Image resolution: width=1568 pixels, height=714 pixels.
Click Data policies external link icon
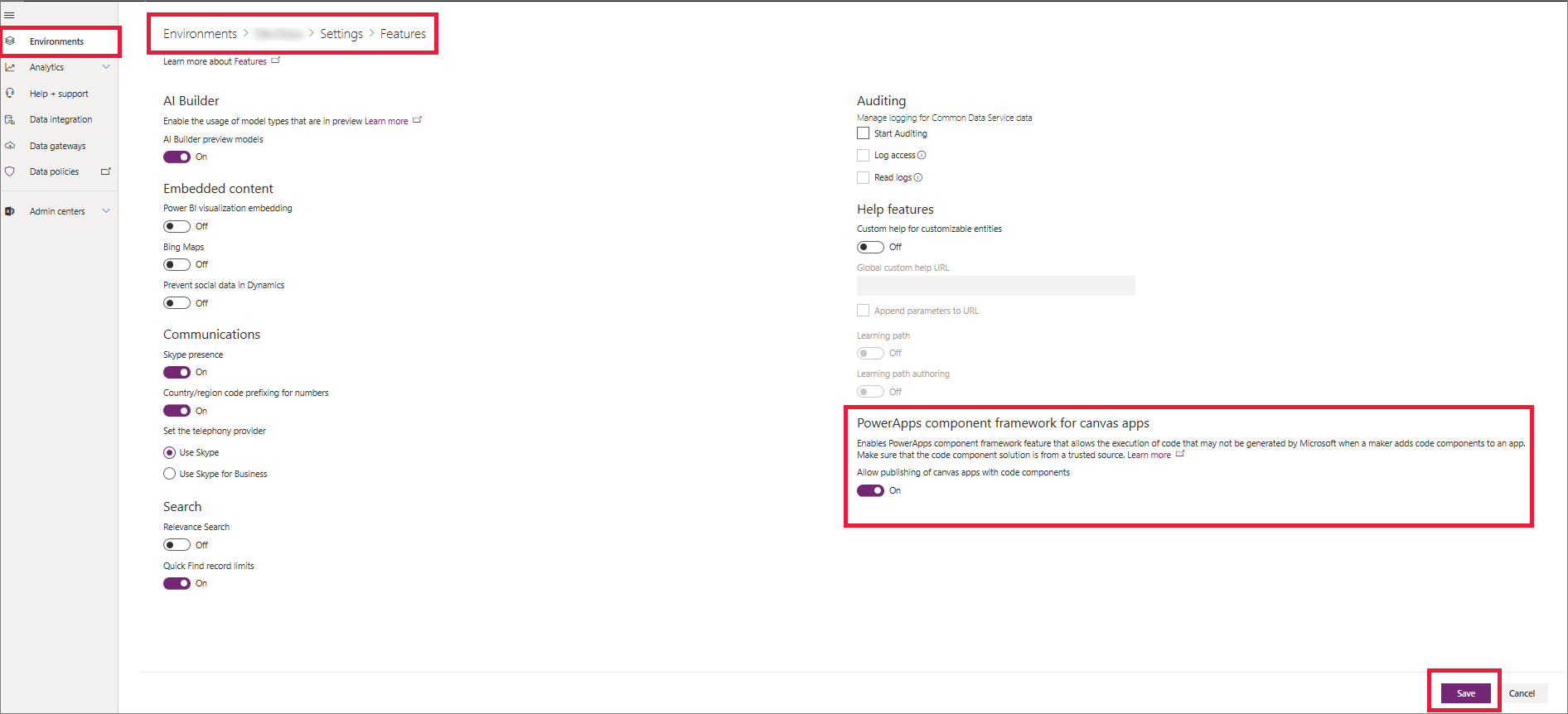[105, 171]
